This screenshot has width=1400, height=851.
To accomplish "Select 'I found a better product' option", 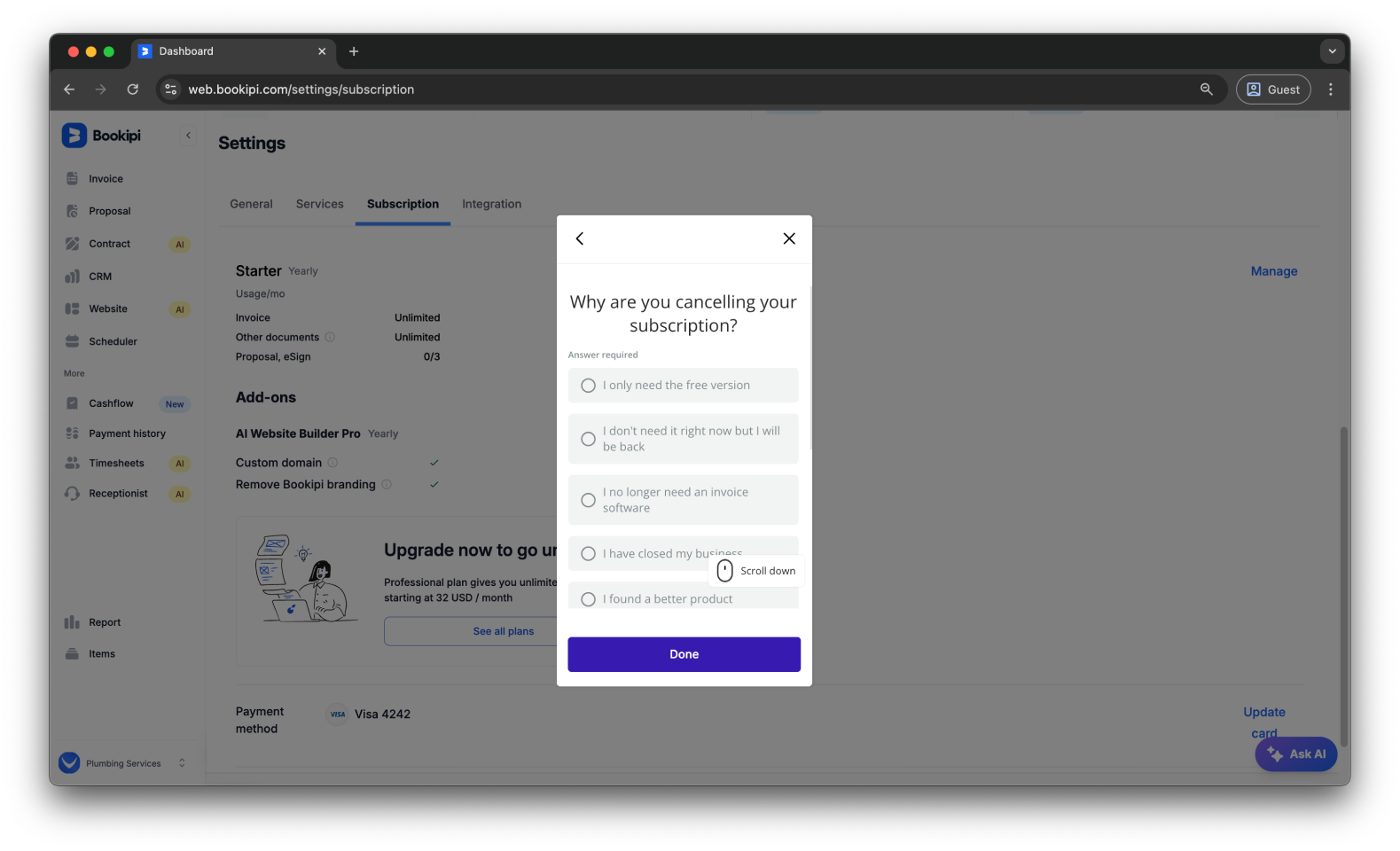I will click(683, 597).
